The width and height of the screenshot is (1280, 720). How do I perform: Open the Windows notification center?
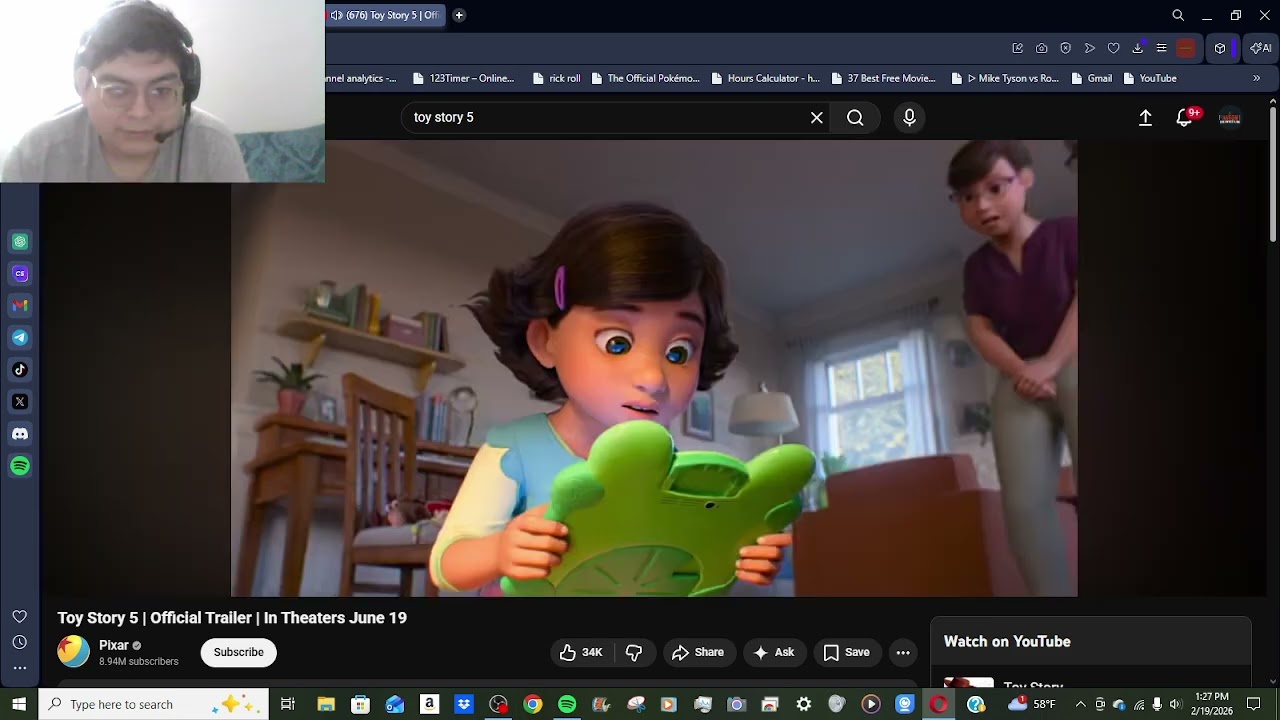pos(1254,704)
